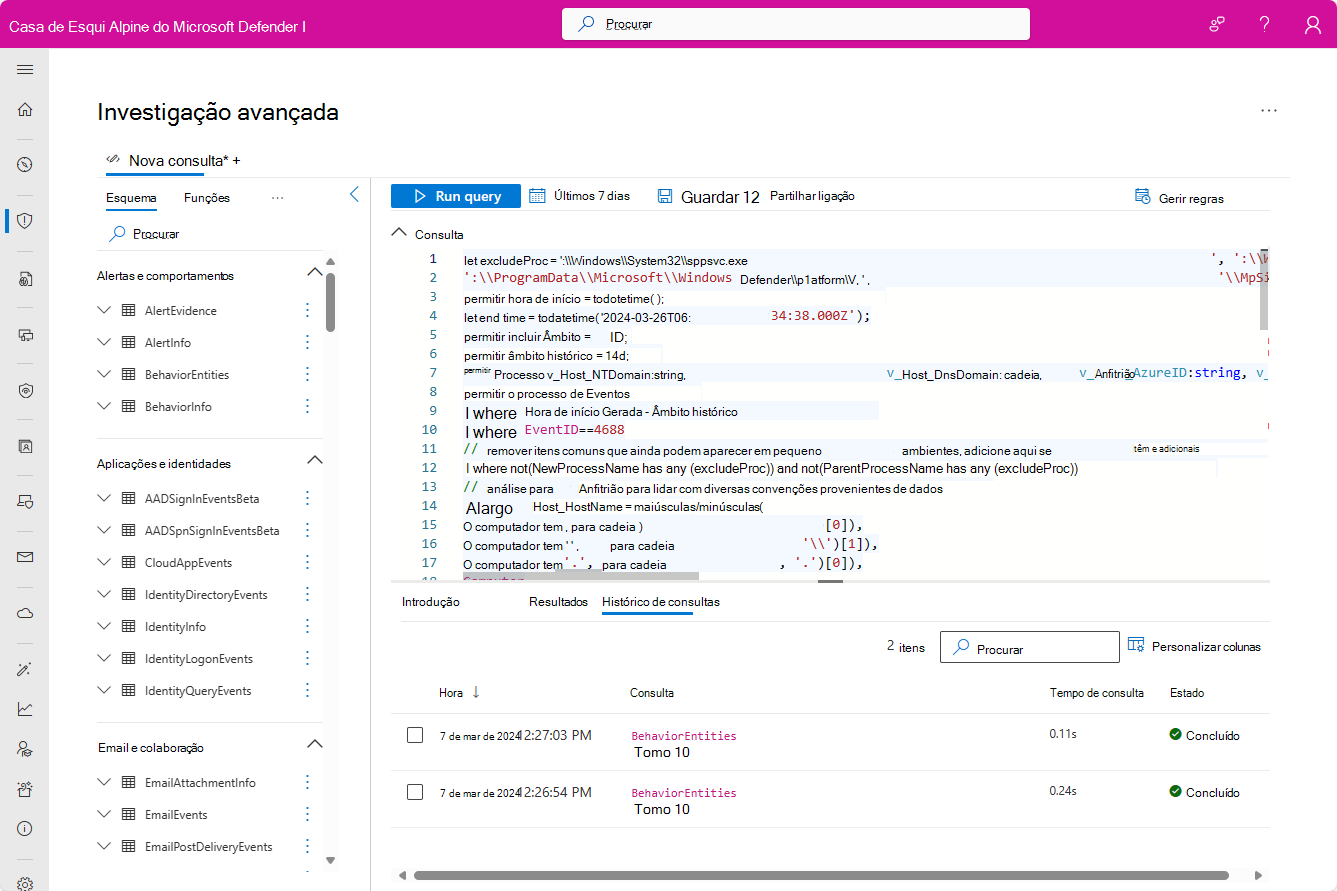
Task: Click the AADSpnSignInEventsBeta table entry
Action: click(212, 531)
